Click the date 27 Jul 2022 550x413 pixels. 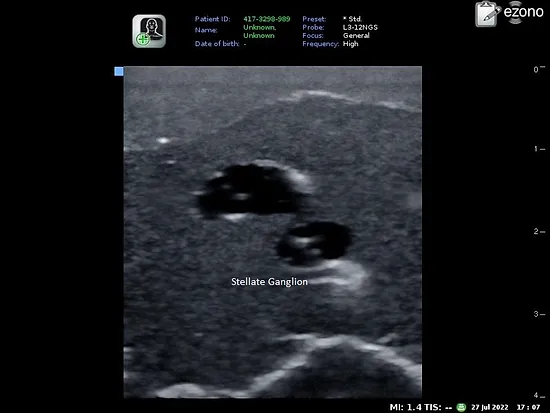pyautogui.click(x=490, y=407)
